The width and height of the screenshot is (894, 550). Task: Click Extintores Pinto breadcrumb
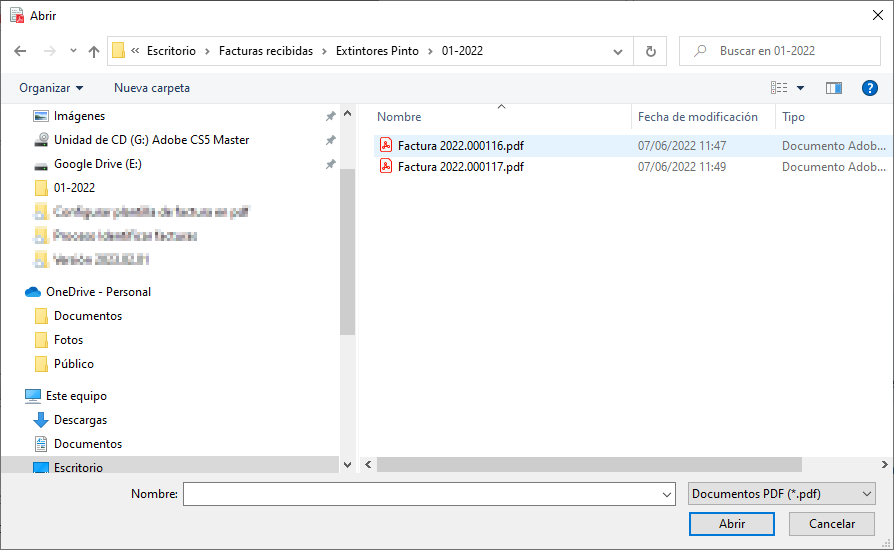377,51
